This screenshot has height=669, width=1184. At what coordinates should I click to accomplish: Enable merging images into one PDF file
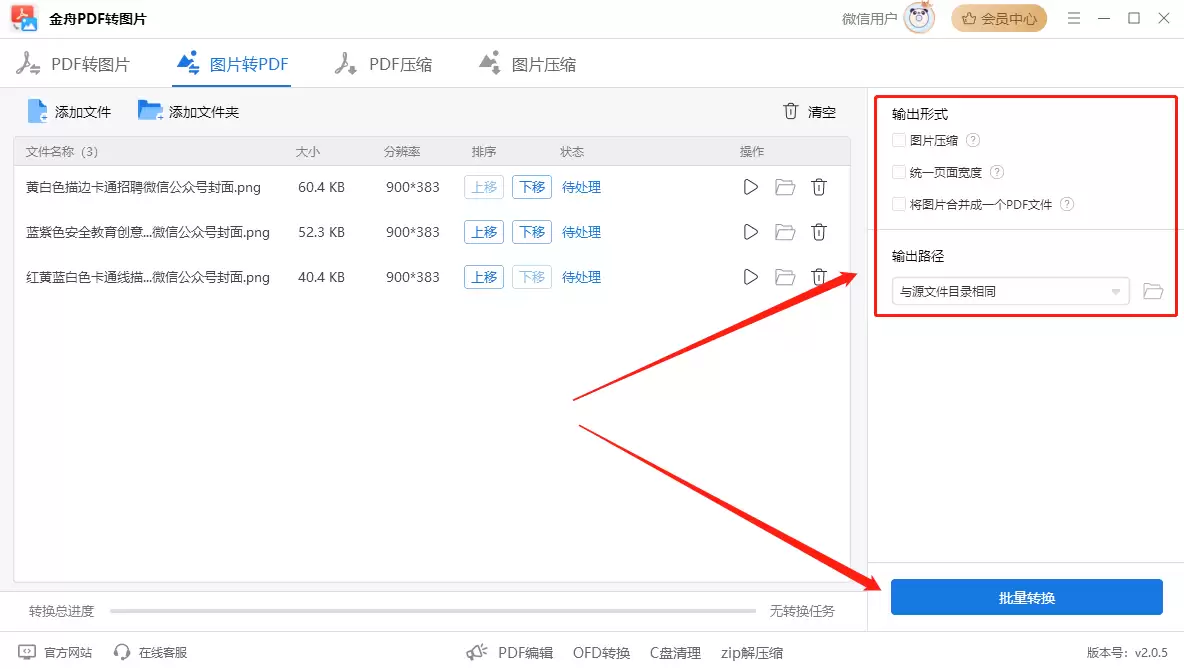[x=897, y=204]
